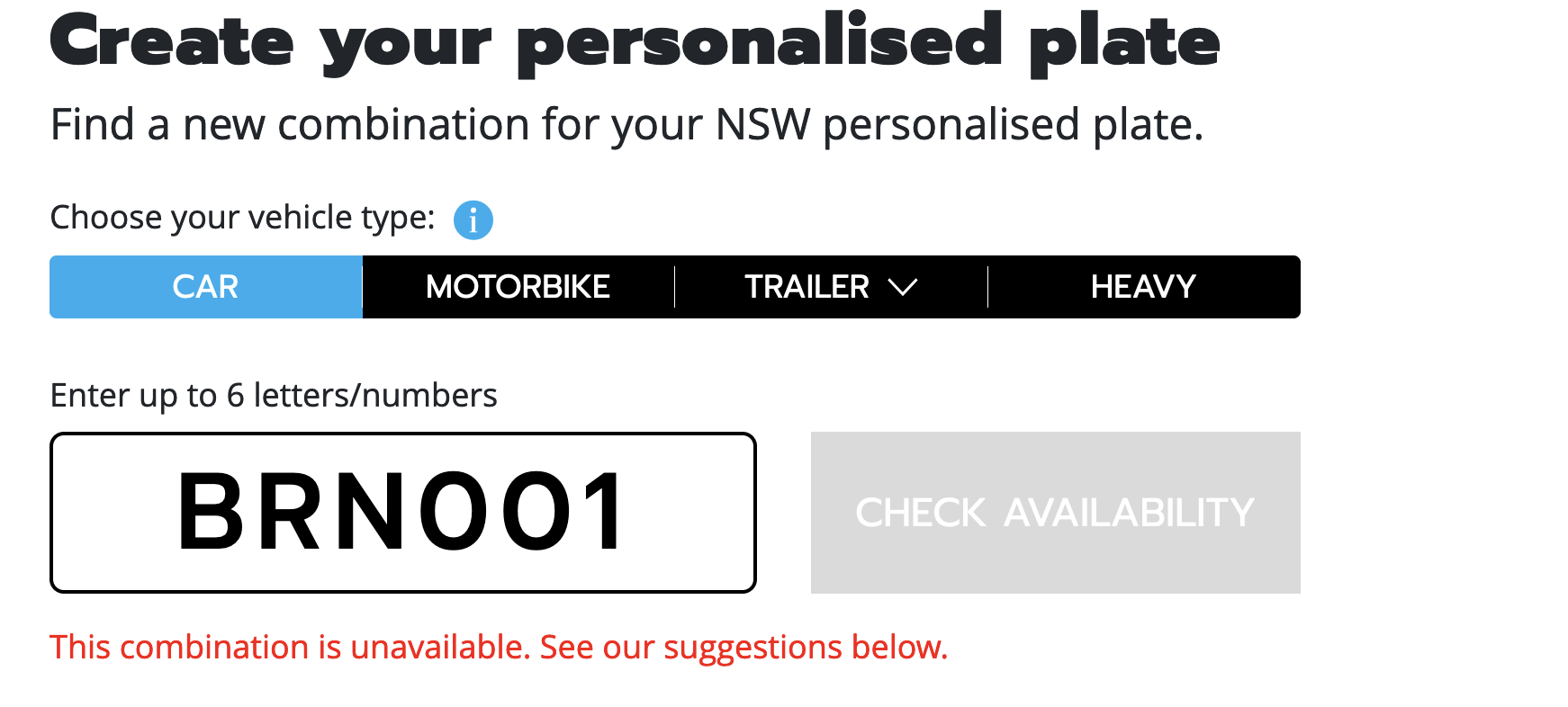Screen dimensions: 1568x707
Task: Choose the HEAVY vehicle type
Action: coord(1143,287)
